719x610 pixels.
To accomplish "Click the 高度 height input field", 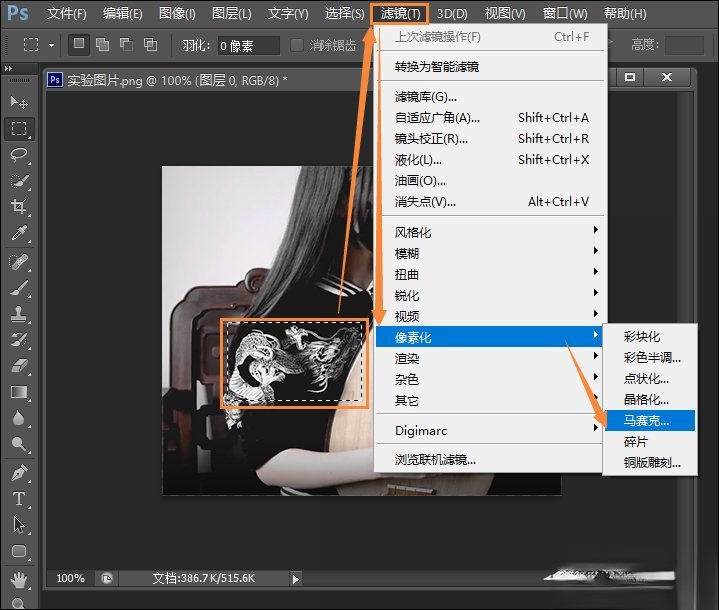I will [x=684, y=45].
